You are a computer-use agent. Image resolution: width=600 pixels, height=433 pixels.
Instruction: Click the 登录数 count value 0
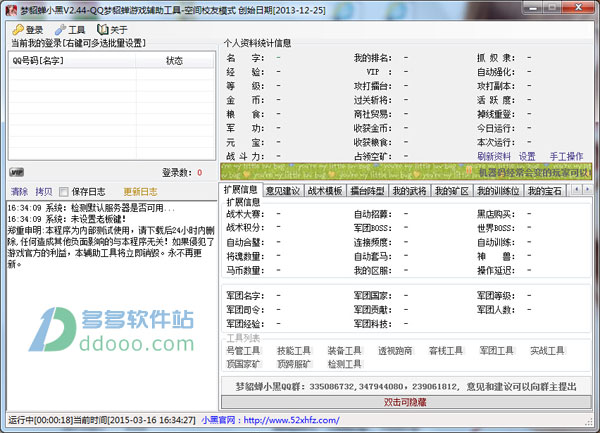coord(199,173)
